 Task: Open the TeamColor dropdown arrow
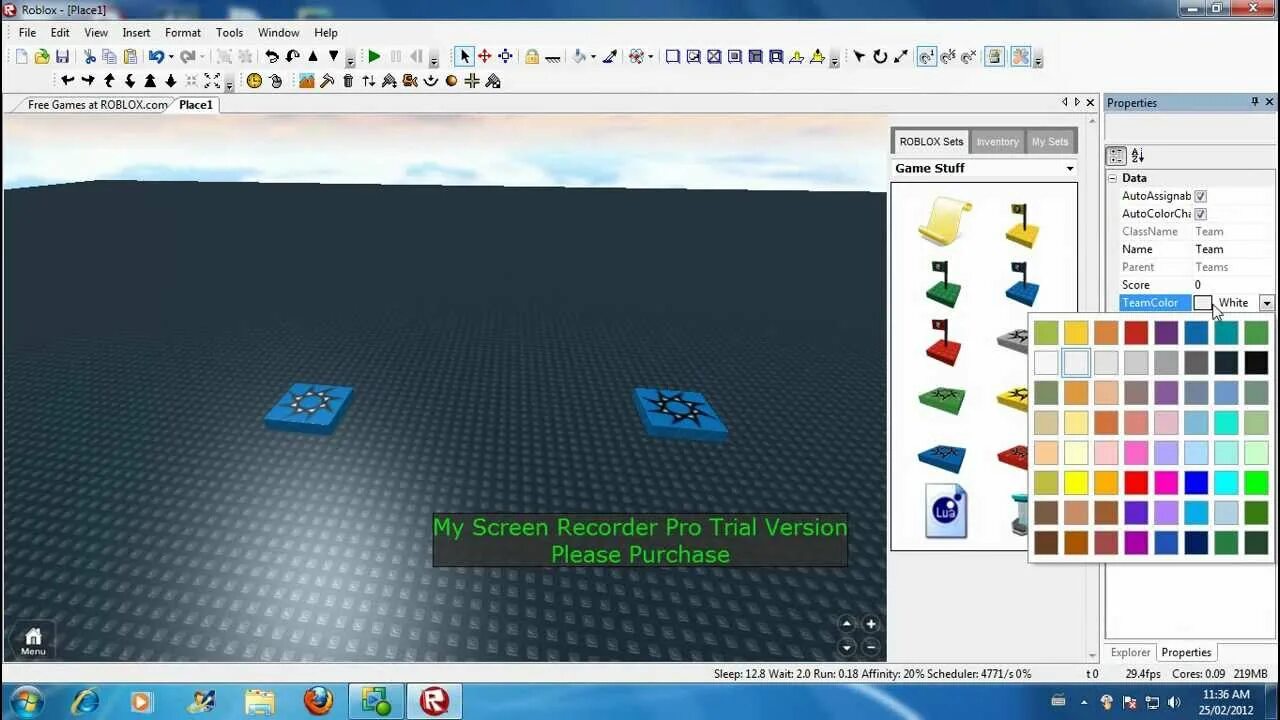[1267, 303]
